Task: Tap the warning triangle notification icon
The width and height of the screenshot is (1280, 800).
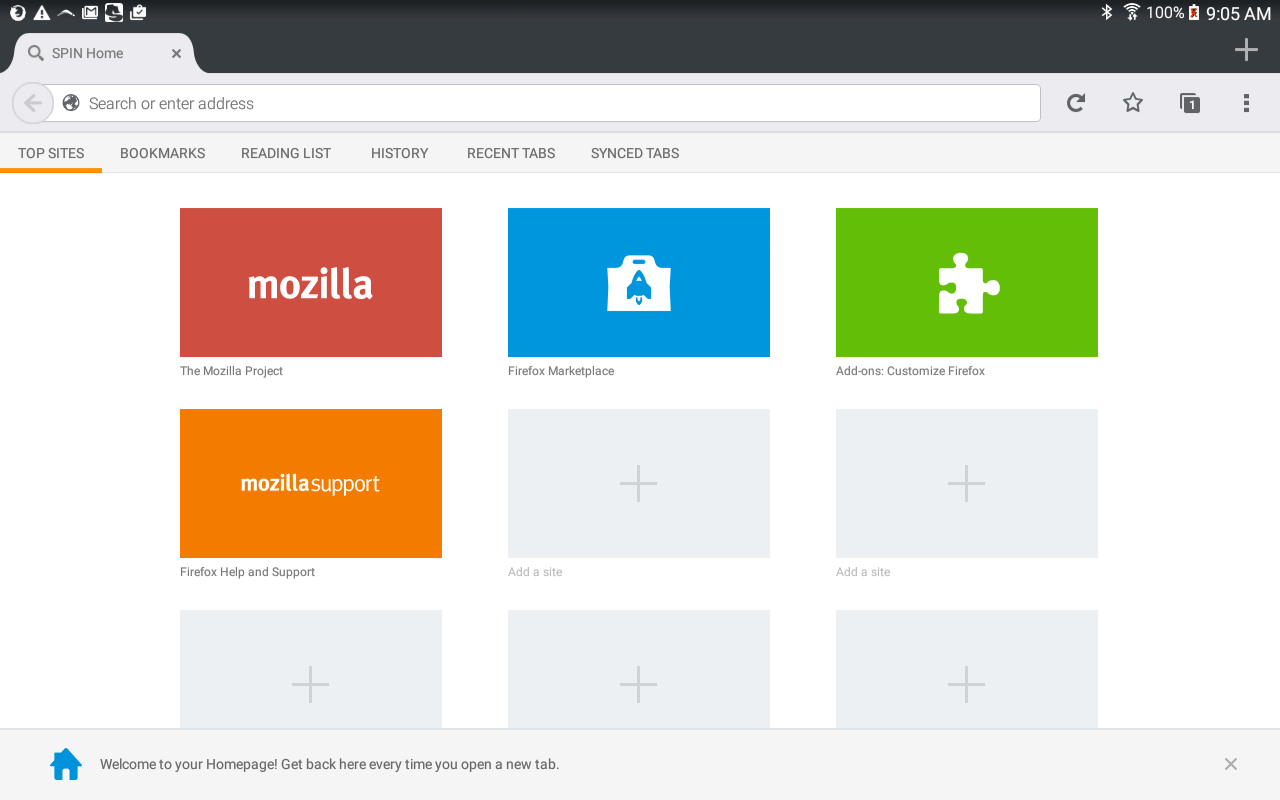Action: coord(42,13)
